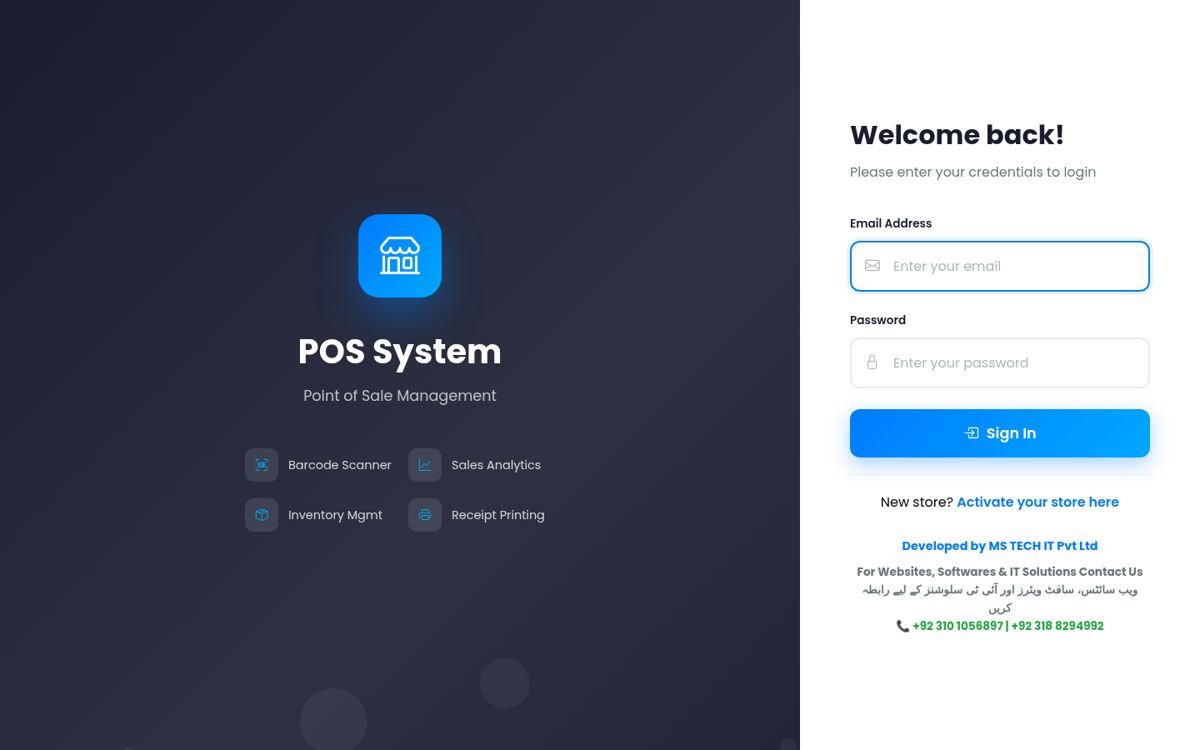Click the envelope icon in the email field
This screenshot has width=1200, height=750.
[x=872, y=266]
